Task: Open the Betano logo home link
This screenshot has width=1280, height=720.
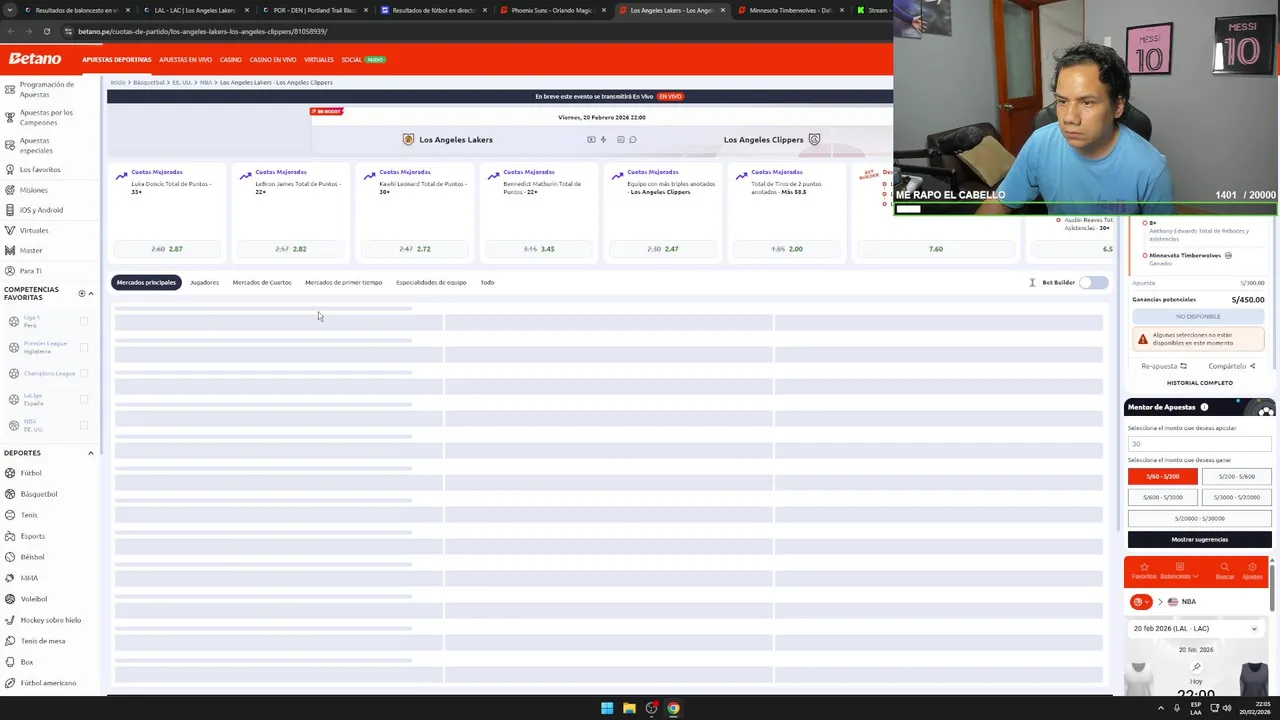Action: (35, 59)
